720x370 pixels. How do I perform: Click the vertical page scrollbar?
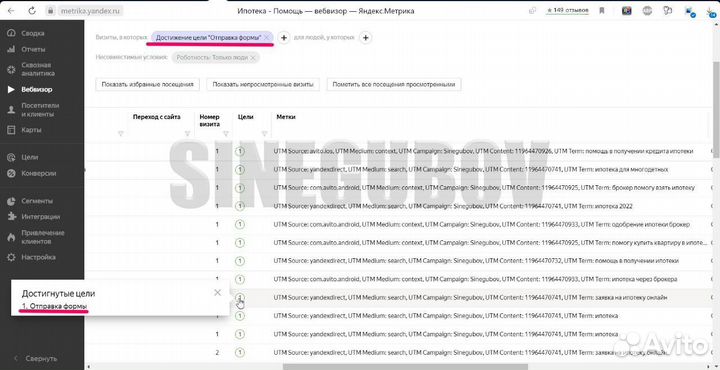coord(716,110)
